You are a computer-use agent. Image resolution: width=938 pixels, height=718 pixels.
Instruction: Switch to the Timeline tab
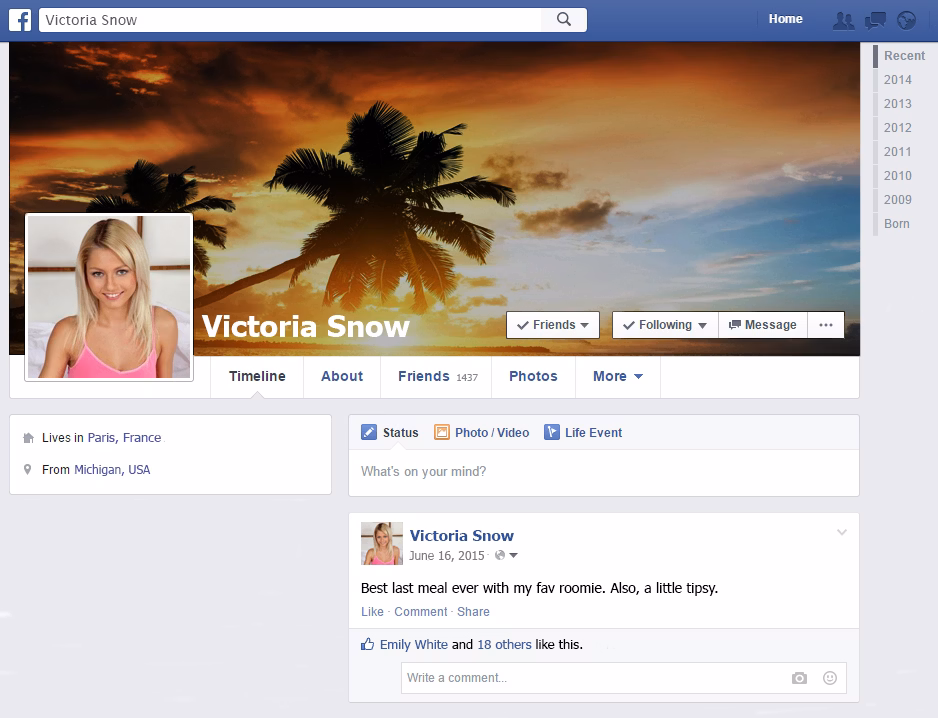coord(257,376)
